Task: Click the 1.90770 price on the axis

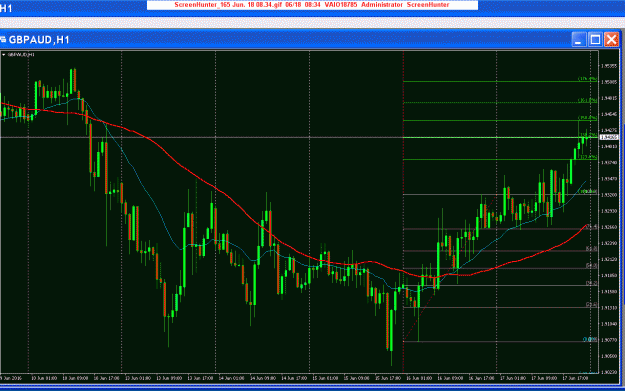Action: click(609, 340)
